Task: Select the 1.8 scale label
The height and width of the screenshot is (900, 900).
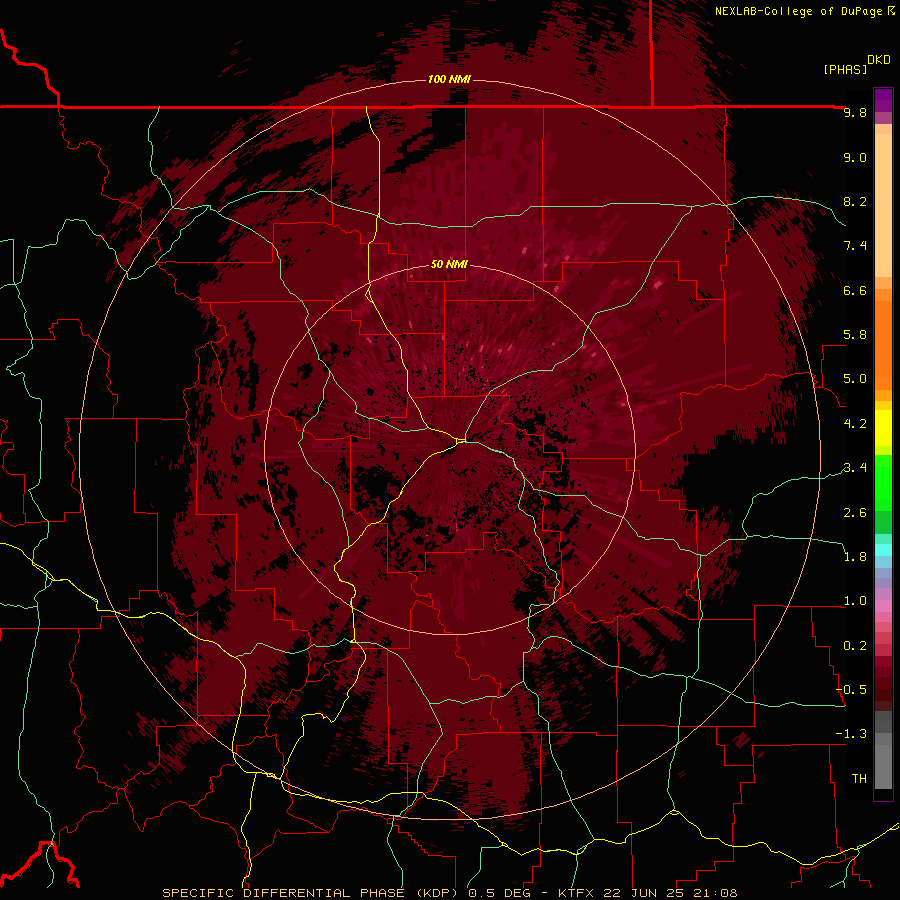Action: point(855,557)
